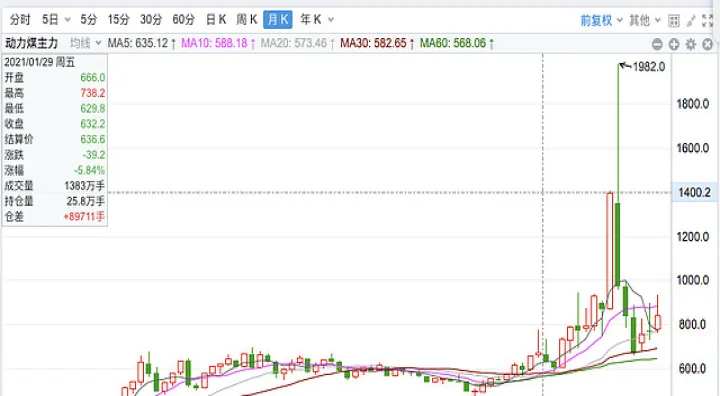Switch to the 日K daily candlestick tab
The height and width of the screenshot is (396, 720).
pyautogui.click(x=216, y=20)
